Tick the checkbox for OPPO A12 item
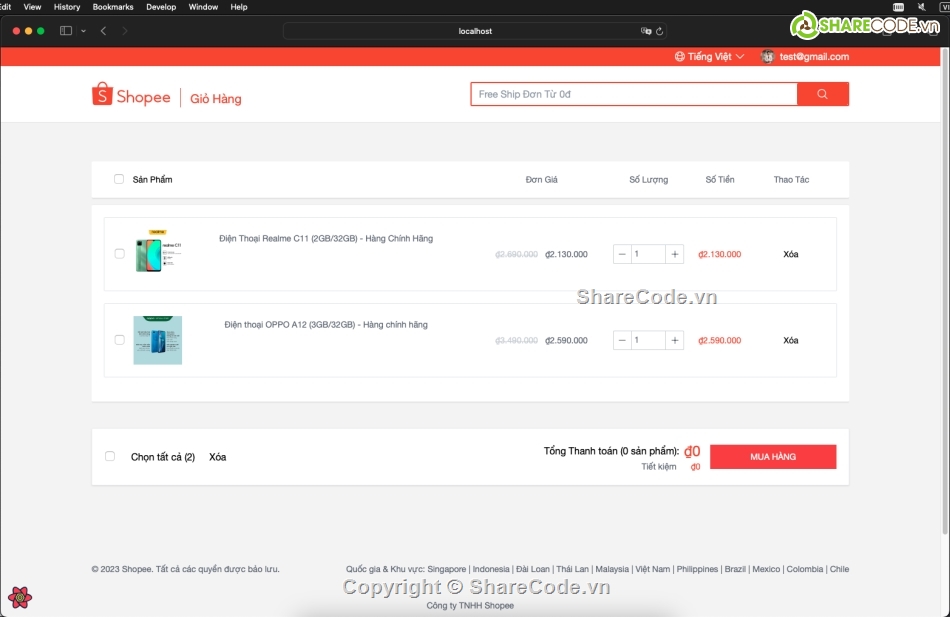This screenshot has width=950, height=617. (119, 339)
